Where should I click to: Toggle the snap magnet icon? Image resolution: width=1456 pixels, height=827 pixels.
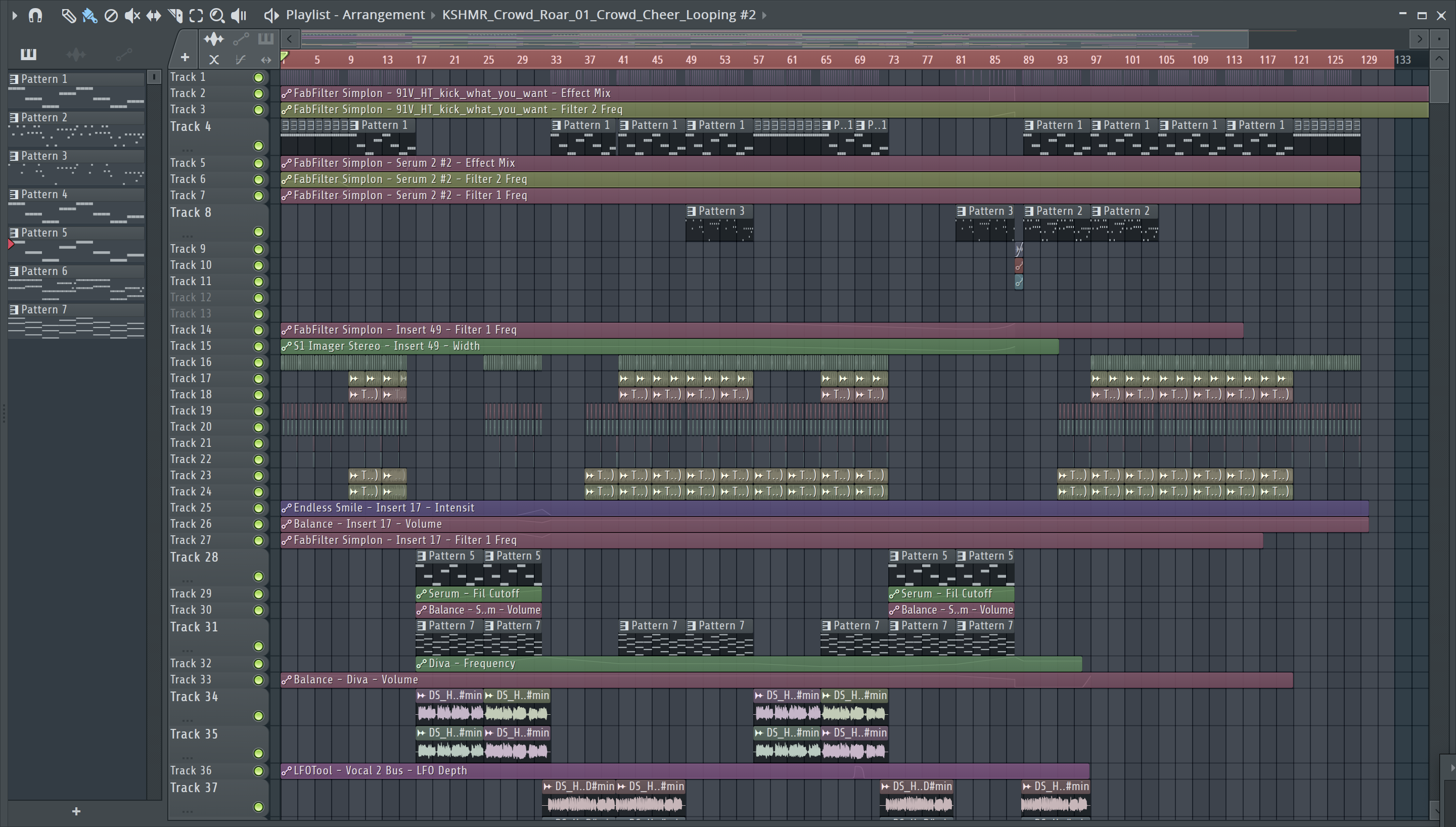35,15
